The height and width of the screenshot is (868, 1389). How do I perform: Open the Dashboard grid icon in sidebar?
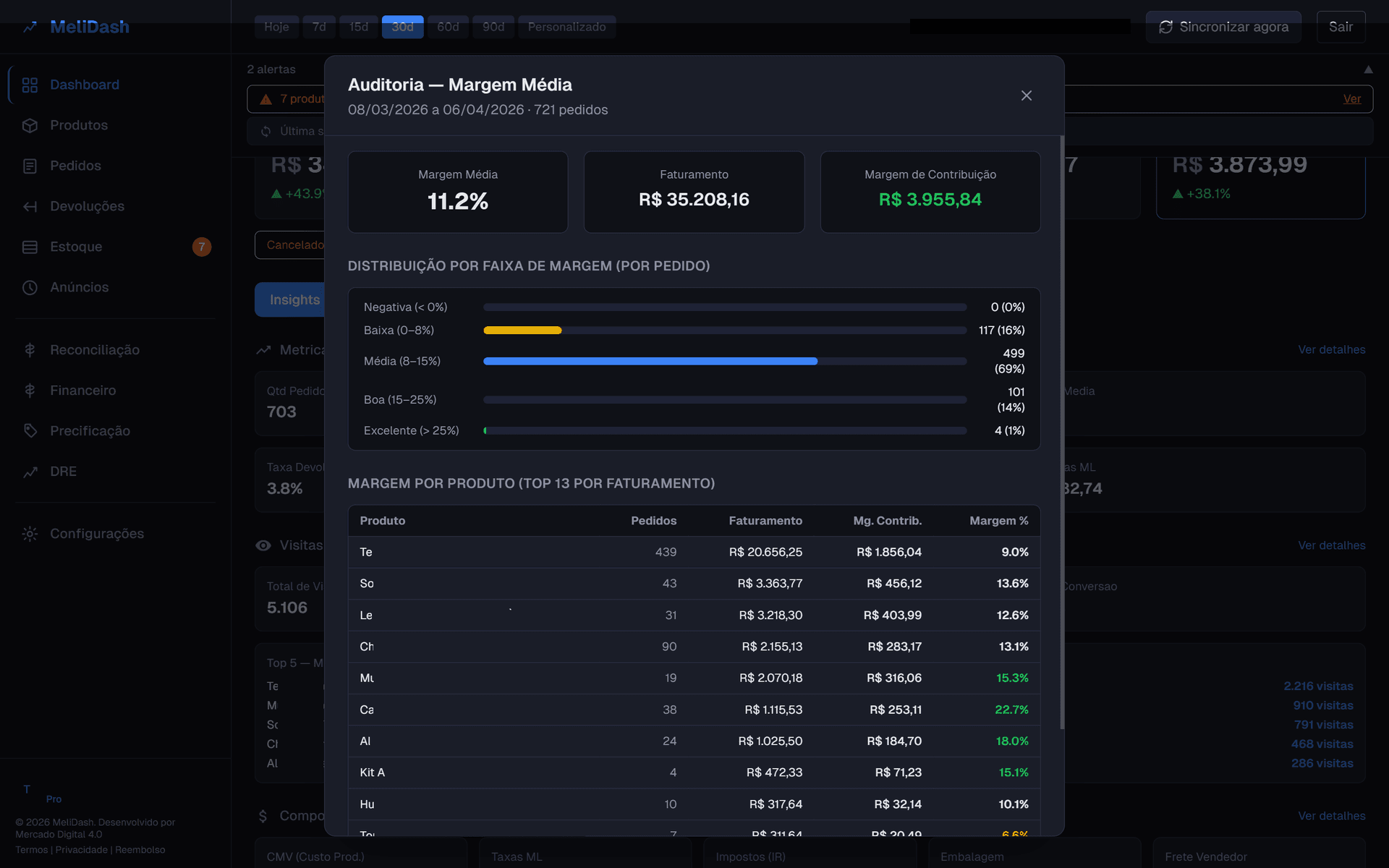(30, 85)
